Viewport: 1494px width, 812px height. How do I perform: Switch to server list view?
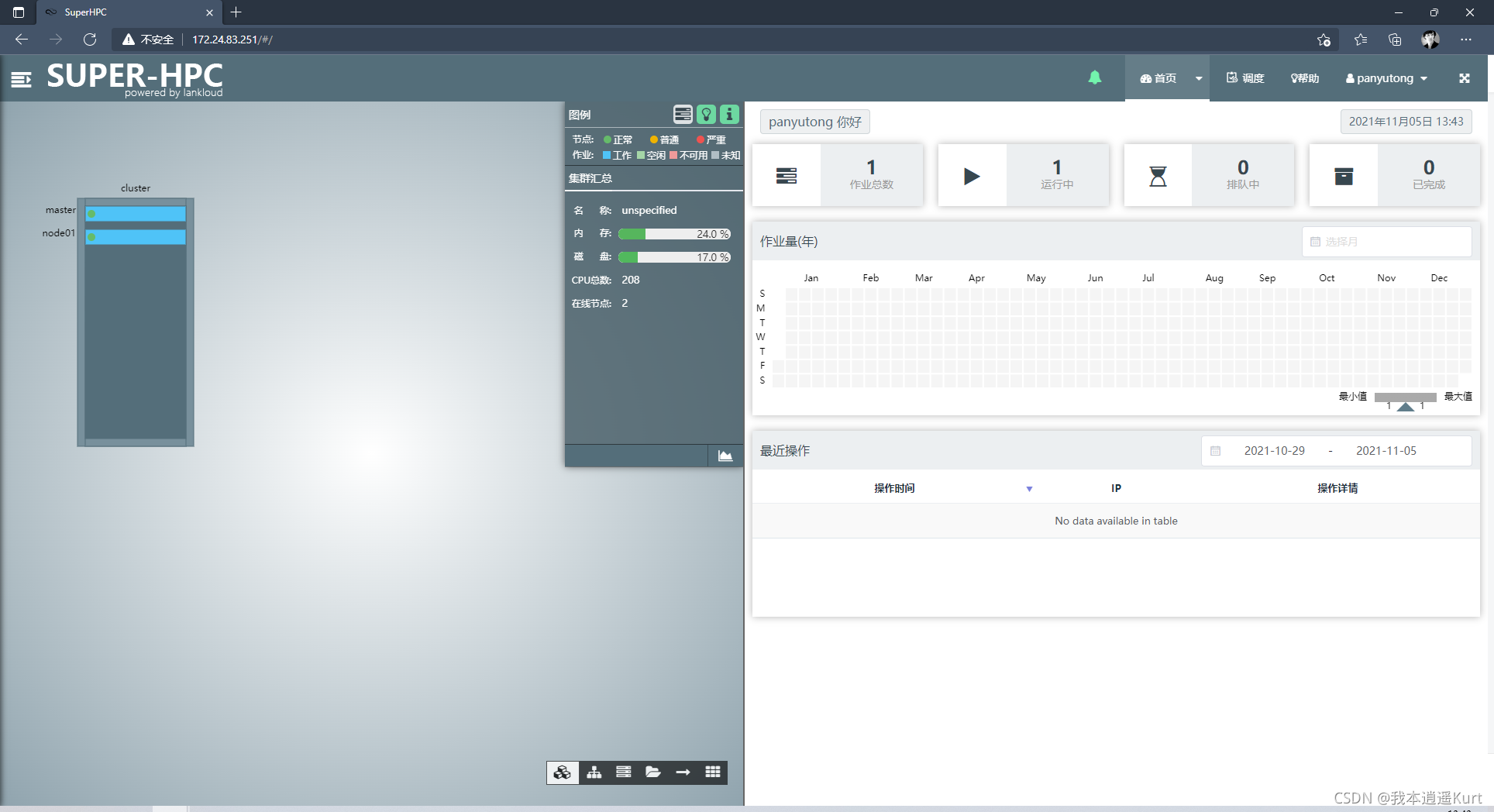[x=623, y=772]
